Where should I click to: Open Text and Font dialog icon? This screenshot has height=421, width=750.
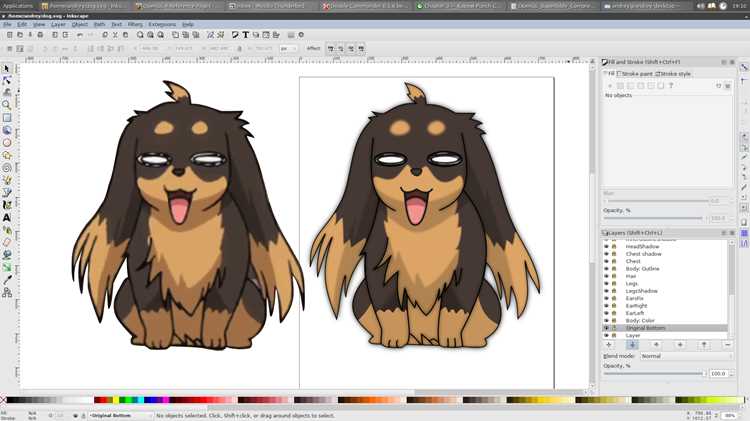pos(245,35)
